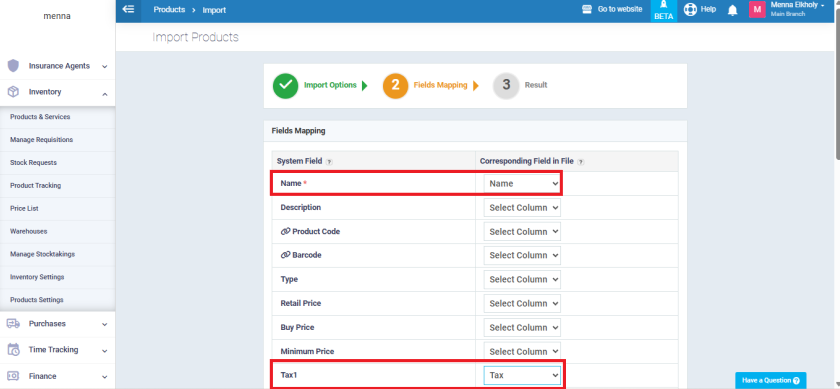Collapse the Inventory sidebar section

(x=57, y=92)
